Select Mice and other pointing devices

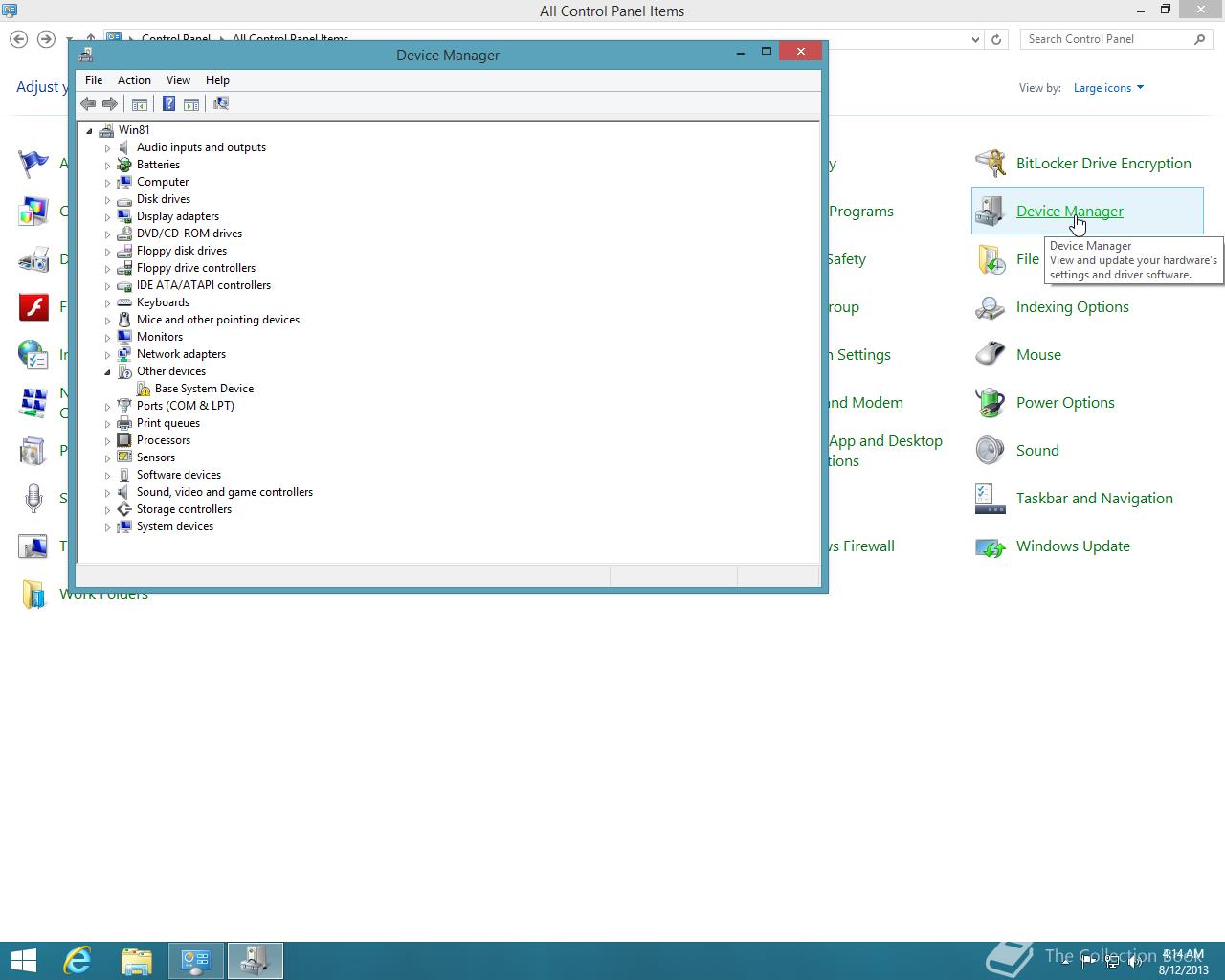click(x=218, y=320)
